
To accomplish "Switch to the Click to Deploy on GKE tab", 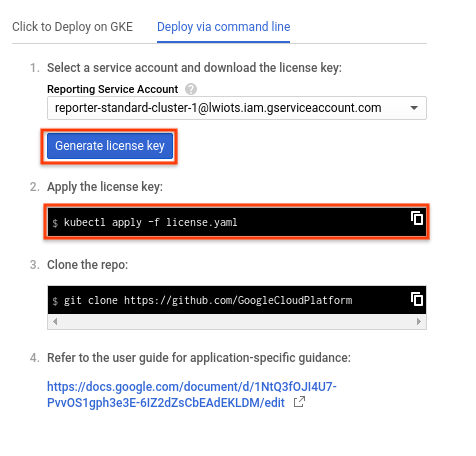I will 72,27.
